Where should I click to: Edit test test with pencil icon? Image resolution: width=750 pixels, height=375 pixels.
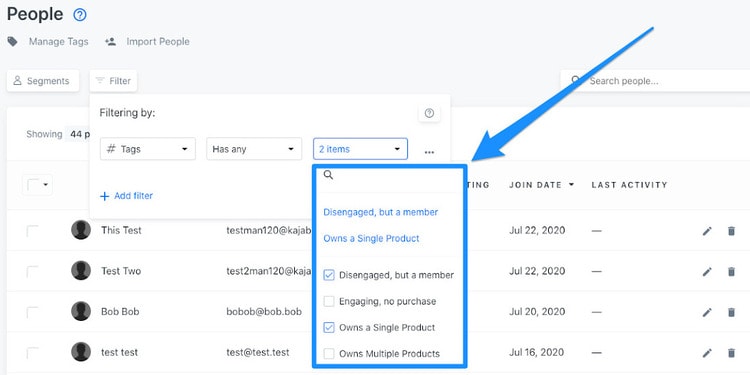(x=707, y=353)
